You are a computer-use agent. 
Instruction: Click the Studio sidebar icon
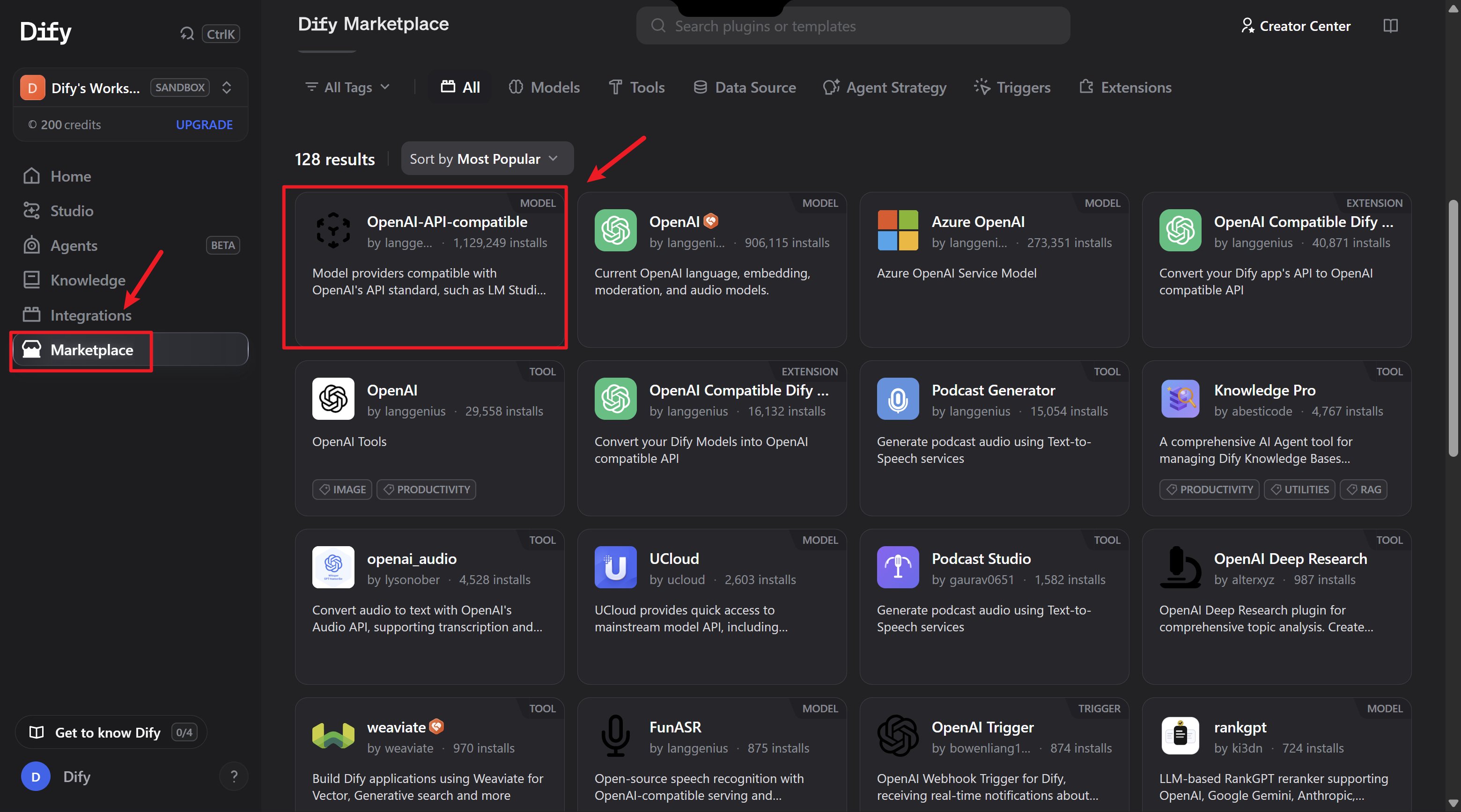coord(32,211)
